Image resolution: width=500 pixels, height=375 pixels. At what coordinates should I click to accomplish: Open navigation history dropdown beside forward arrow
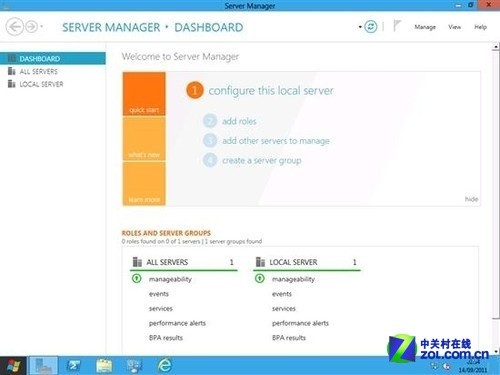click(42, 26)
